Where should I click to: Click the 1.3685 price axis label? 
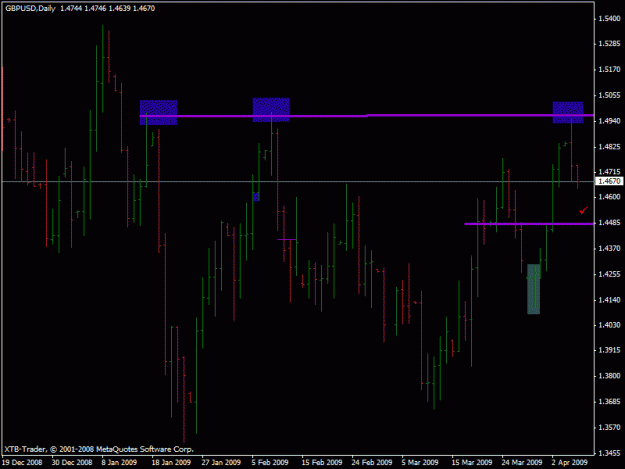[x=609, y=401]
